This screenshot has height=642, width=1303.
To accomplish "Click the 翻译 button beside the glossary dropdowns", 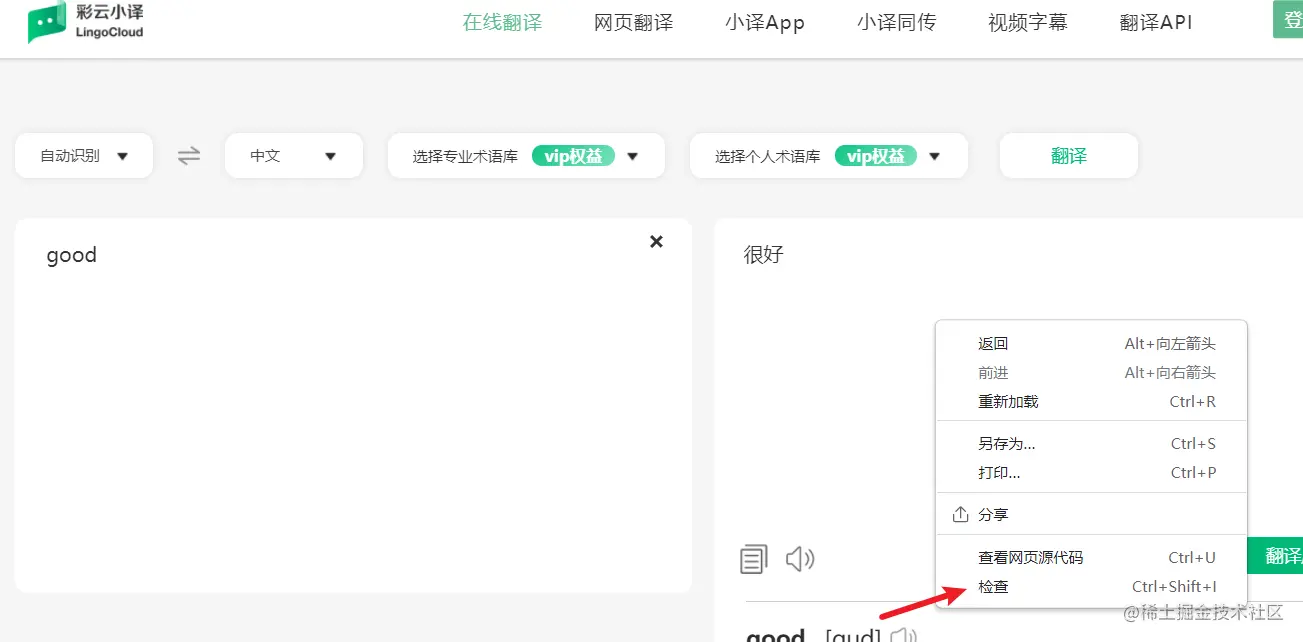I will [x=1069, y=156].
